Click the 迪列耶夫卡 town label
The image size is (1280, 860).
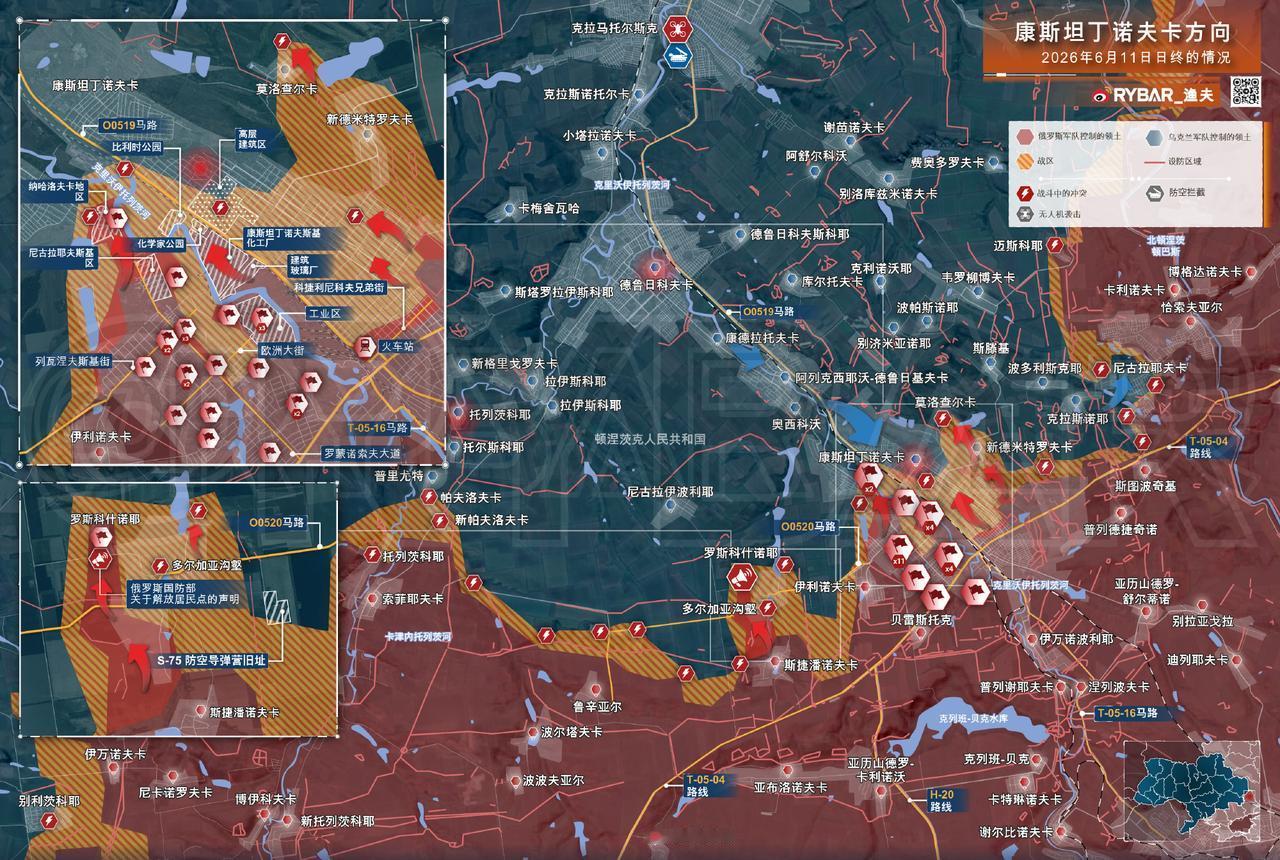(1197, 660)
